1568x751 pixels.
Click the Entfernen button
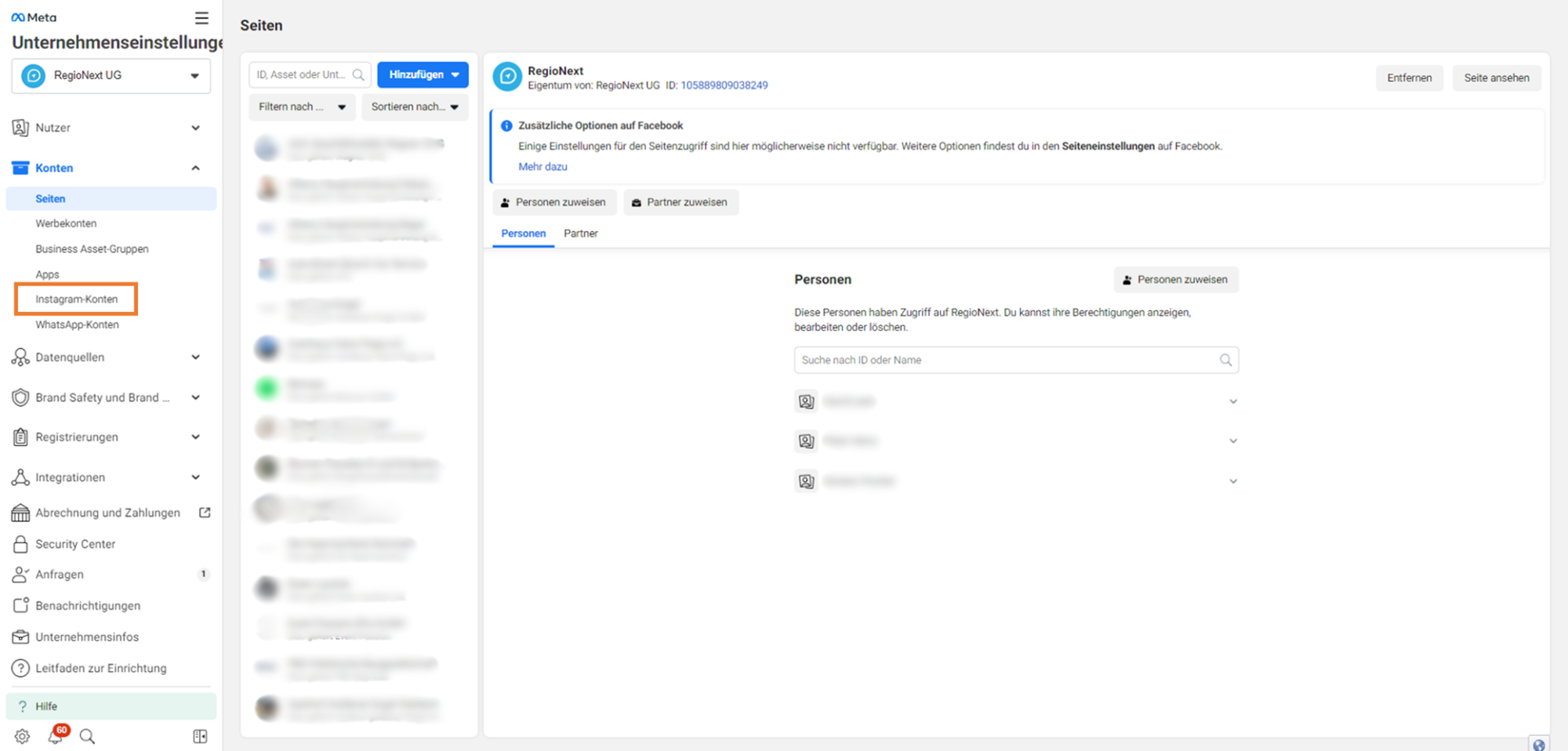1410,78
